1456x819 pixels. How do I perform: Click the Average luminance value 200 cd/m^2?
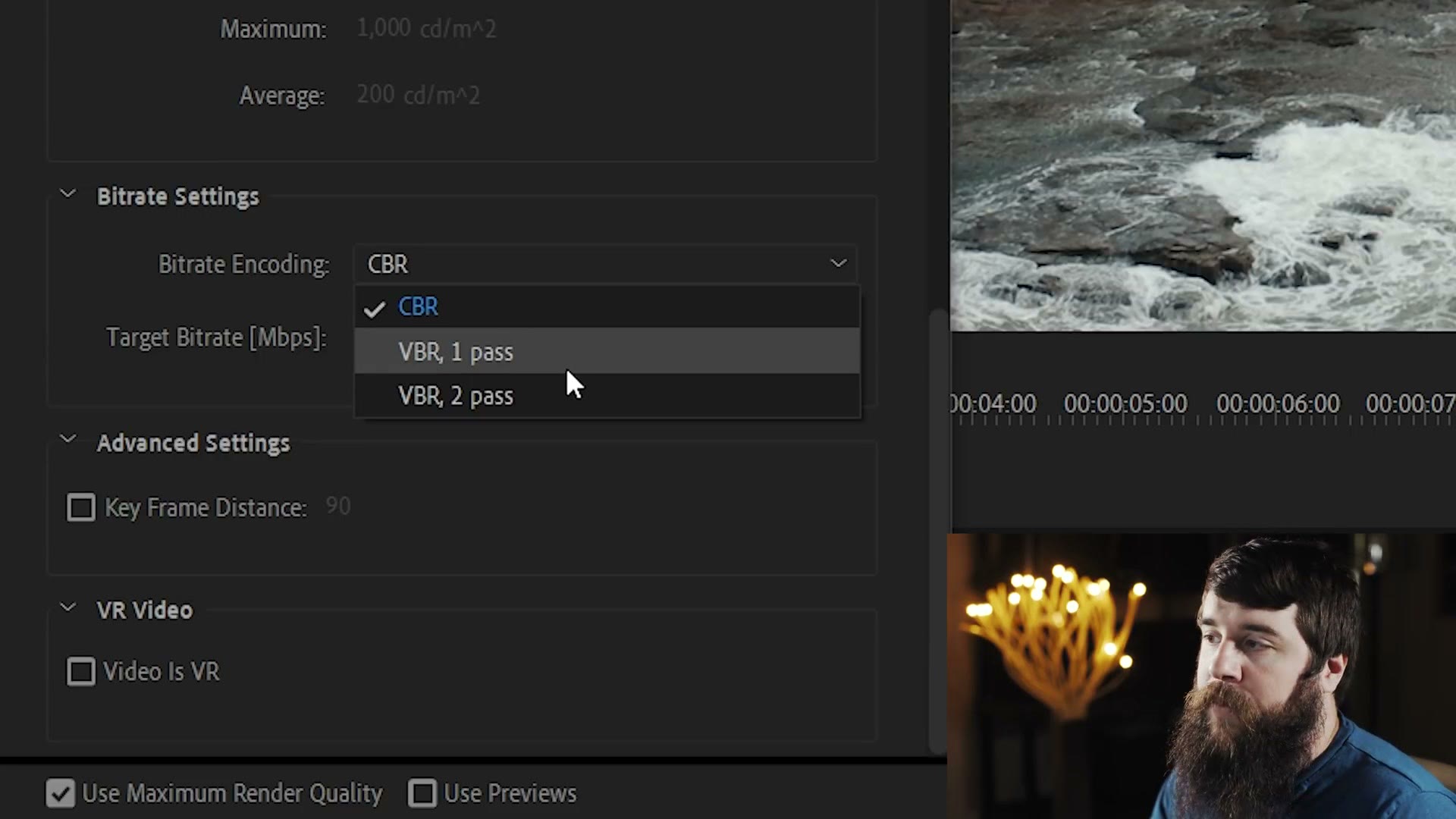[418, 95]
